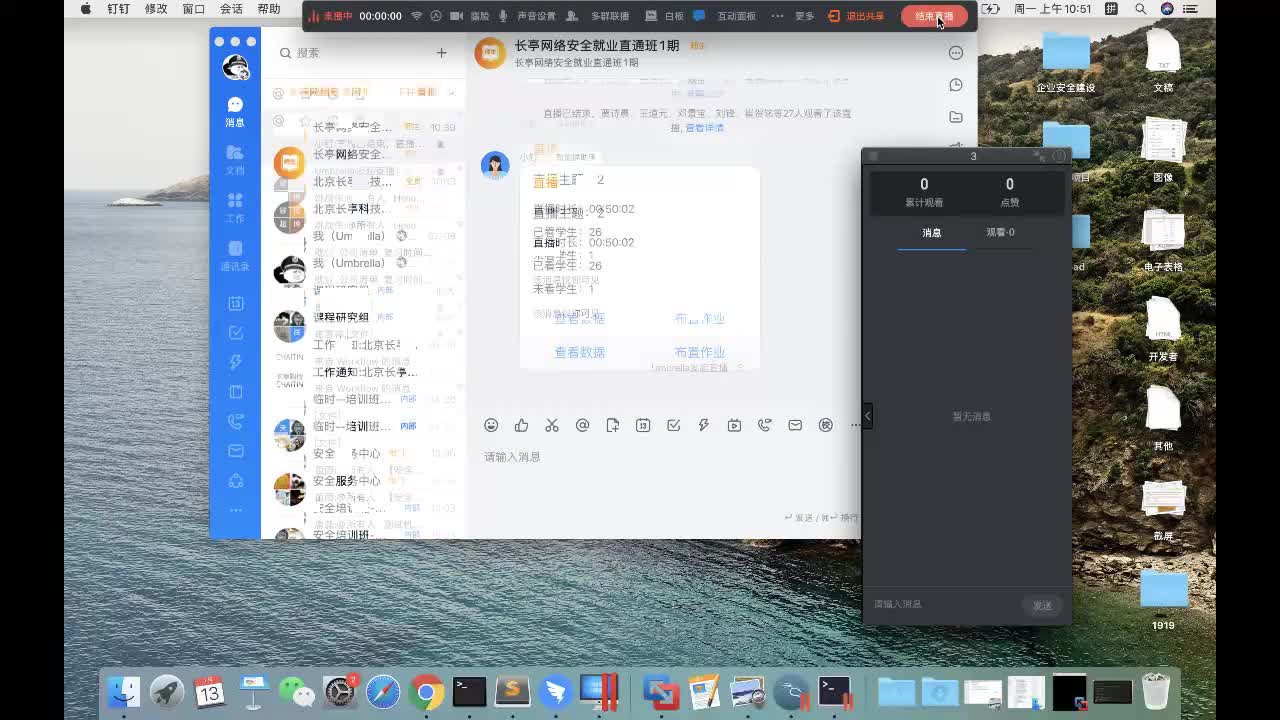Click the message input in live panel
This screenshot has height=720, width=1280.
940,604
